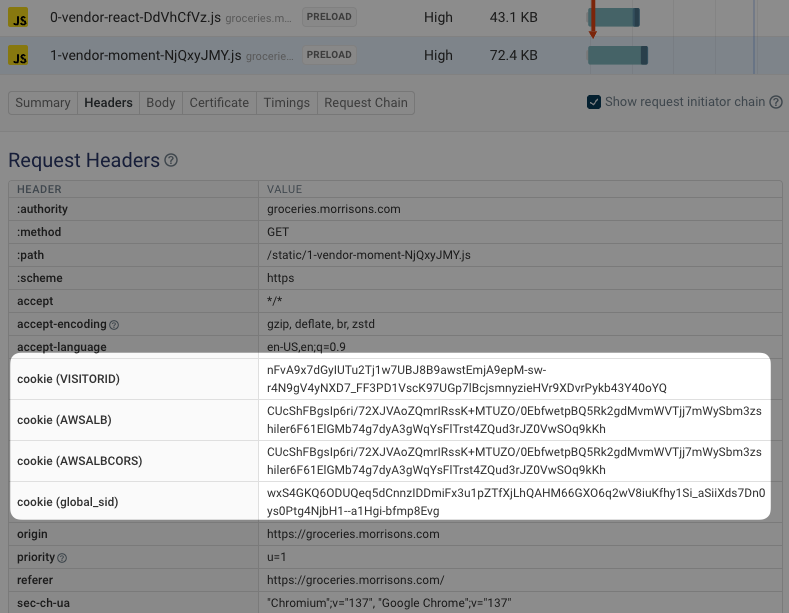Click PRELOAD badge on 0-vendor-react row
The width and height of the screenshot is (789, 613).
(x=329, y=17)
